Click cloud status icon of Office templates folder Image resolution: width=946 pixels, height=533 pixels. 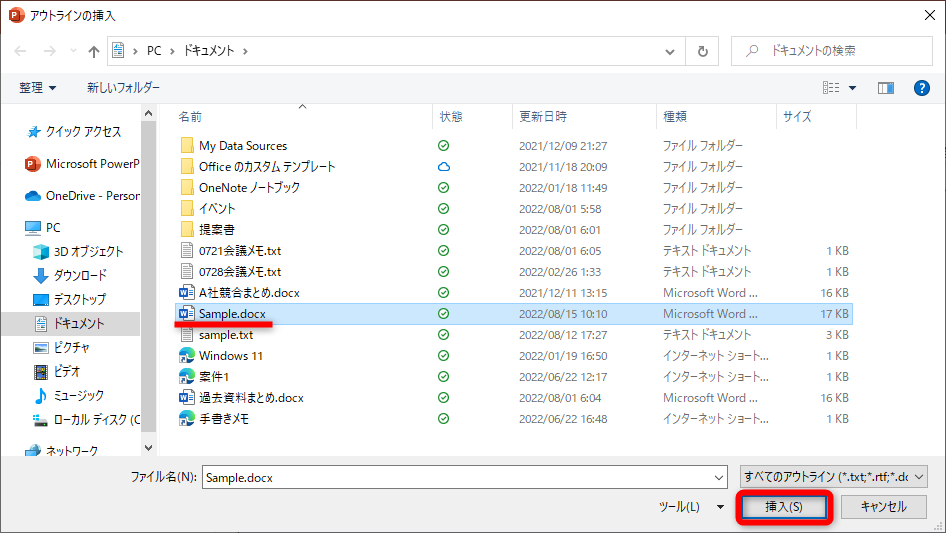(x=443, y=167)
